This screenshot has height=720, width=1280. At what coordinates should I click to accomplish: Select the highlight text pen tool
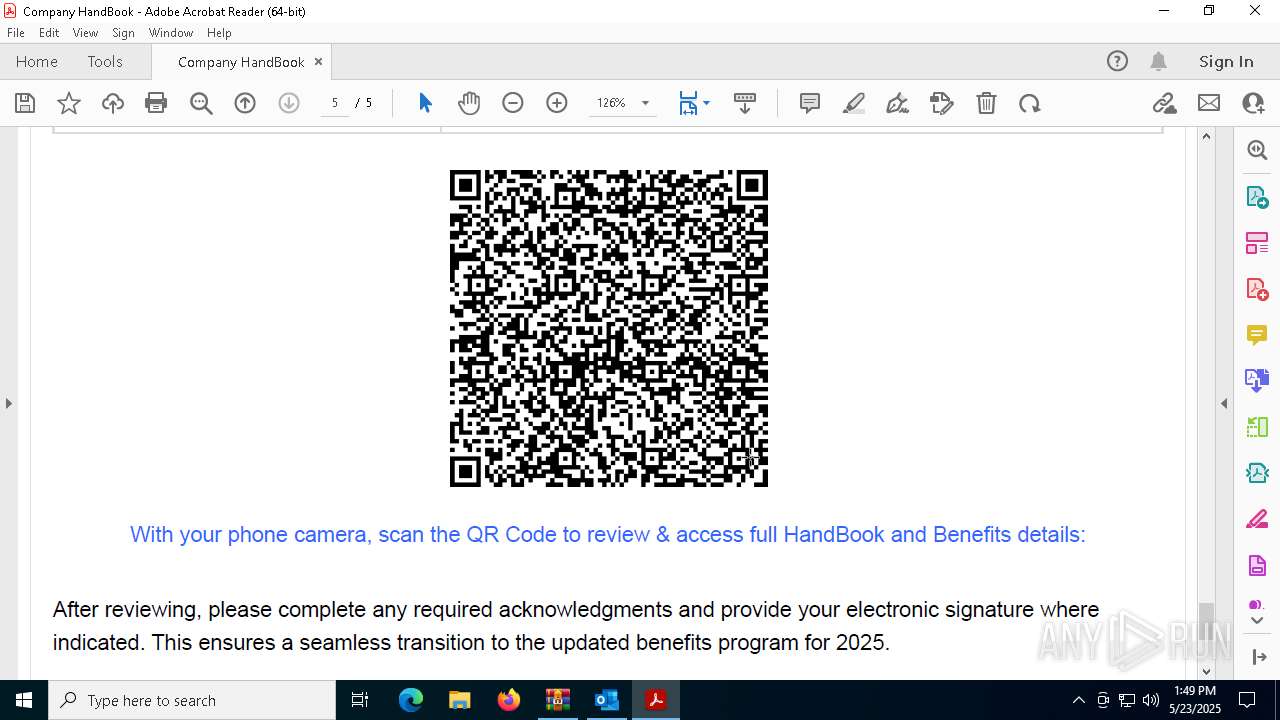(854, 103)
